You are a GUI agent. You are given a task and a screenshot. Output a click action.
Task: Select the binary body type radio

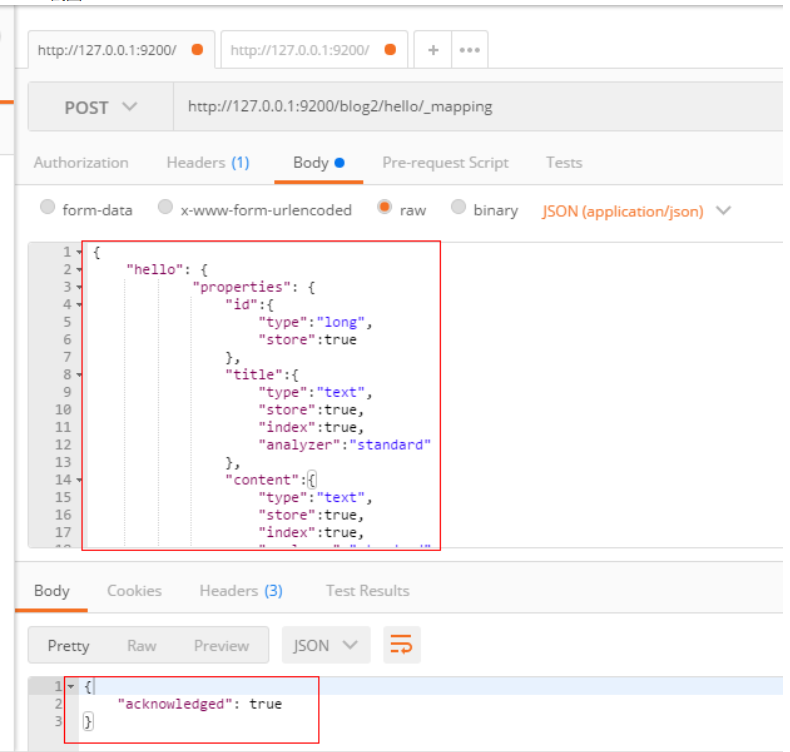[x=459, y=209]
